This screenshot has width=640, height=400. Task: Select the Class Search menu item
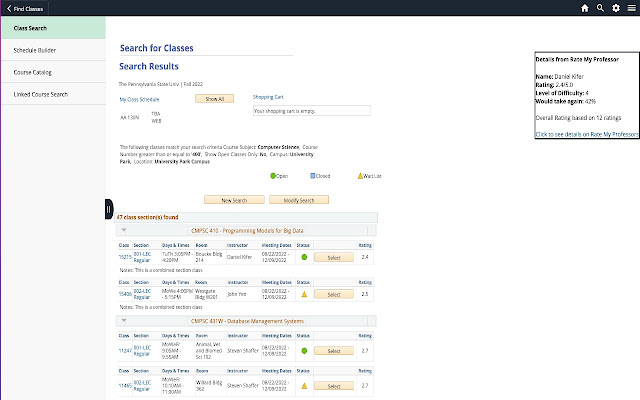[53, 28]
